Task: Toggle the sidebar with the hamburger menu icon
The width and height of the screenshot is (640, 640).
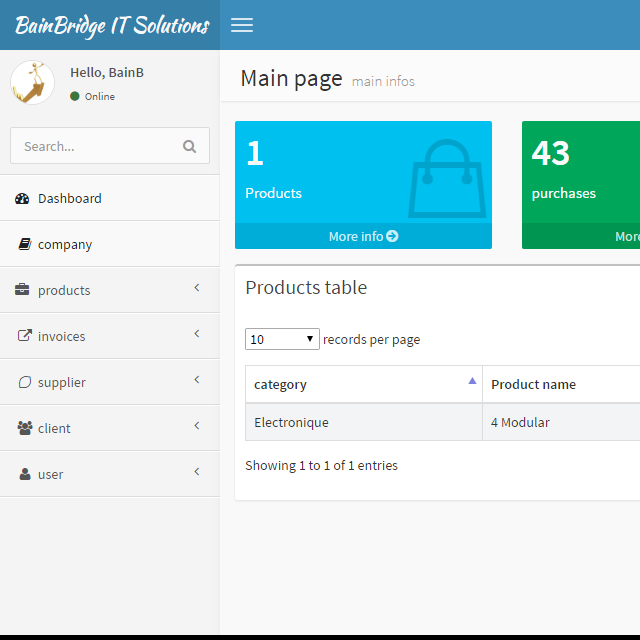Action: [x=242, y=25]
